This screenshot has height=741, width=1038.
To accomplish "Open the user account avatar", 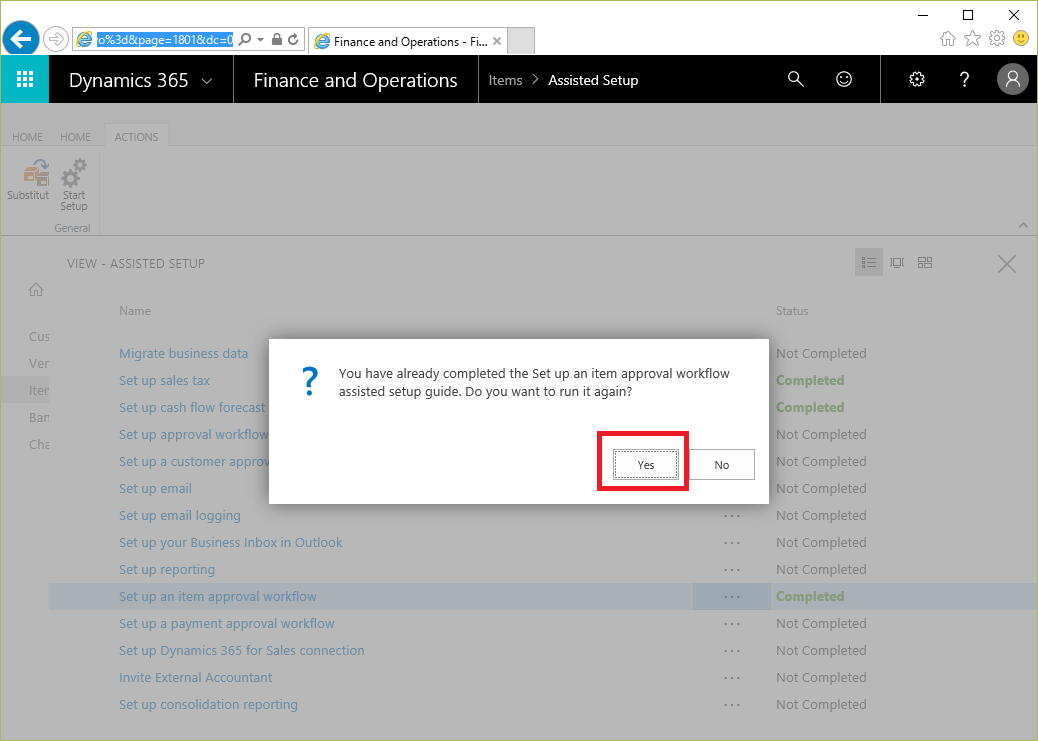I will point(1013,79).
